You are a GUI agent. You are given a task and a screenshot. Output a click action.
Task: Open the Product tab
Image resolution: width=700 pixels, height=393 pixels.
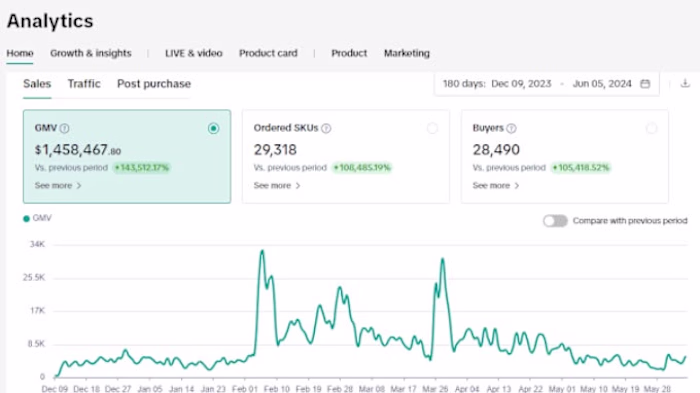(349, 53)
